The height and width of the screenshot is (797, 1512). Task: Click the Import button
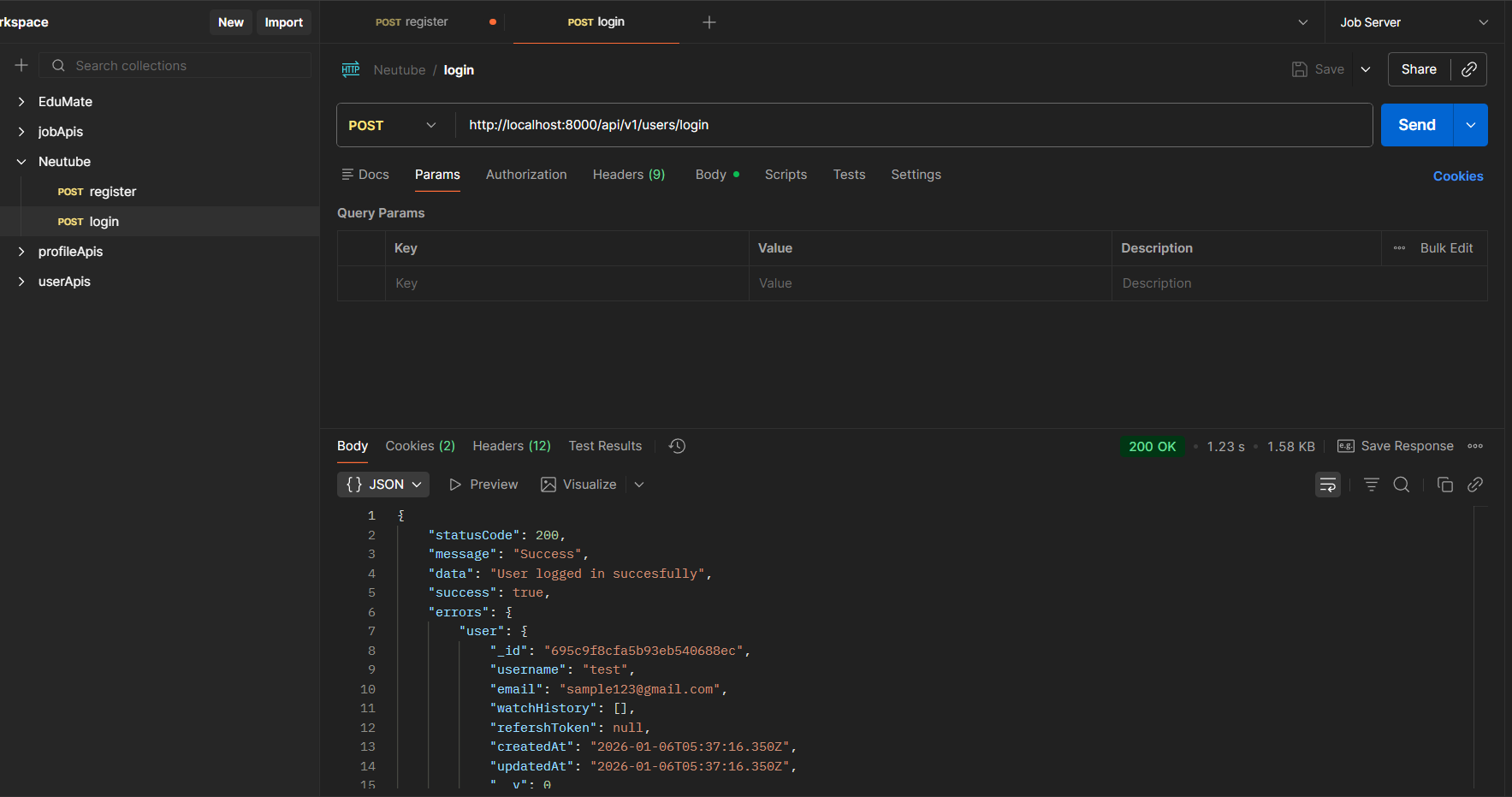284,22
